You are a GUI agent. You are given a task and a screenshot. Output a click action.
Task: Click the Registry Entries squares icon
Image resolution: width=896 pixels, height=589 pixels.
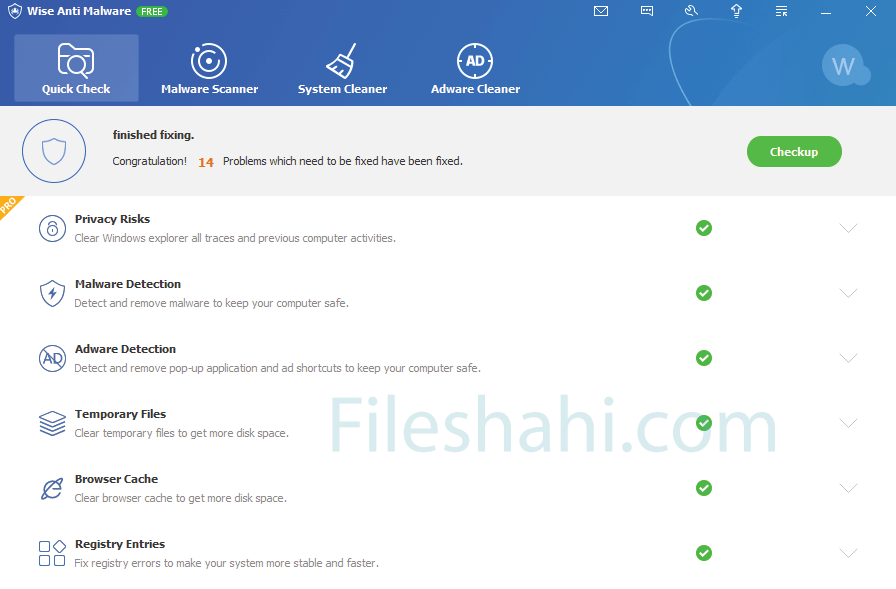click(x=52, y=553)
